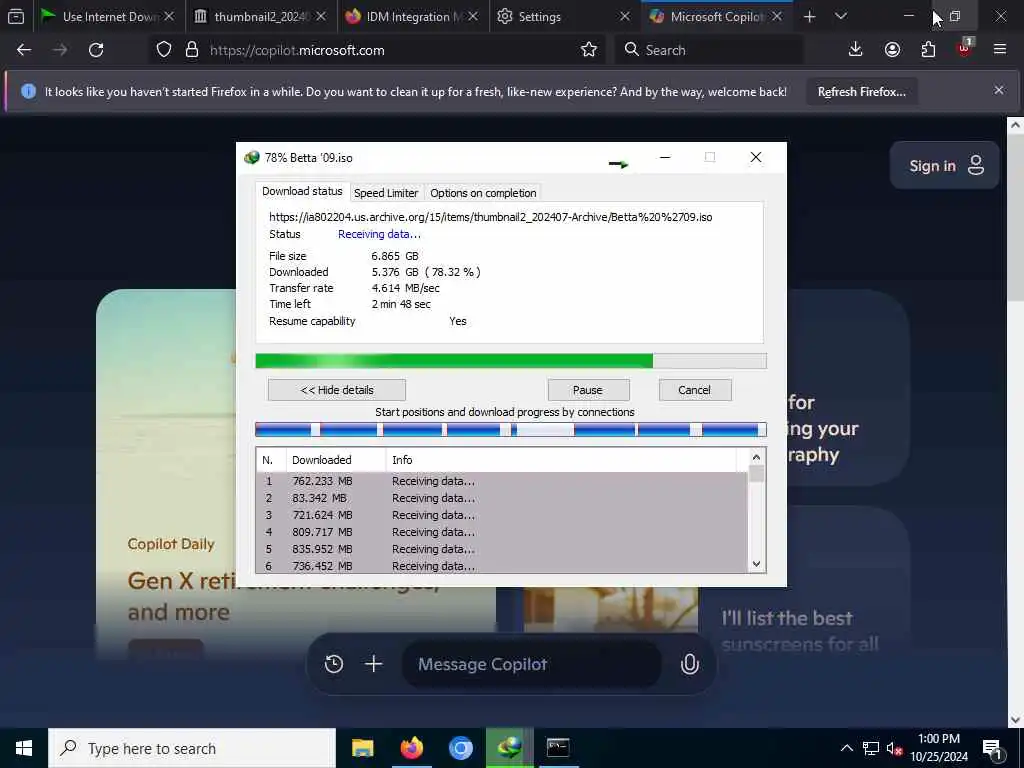
Task: Click the archive.org download URL text
Action: (x=490, y=217)
